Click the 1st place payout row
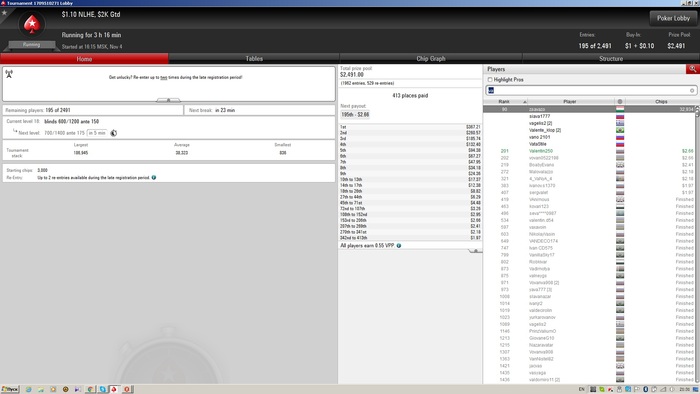This screenshot has width=700, height=394. (410, 127)
